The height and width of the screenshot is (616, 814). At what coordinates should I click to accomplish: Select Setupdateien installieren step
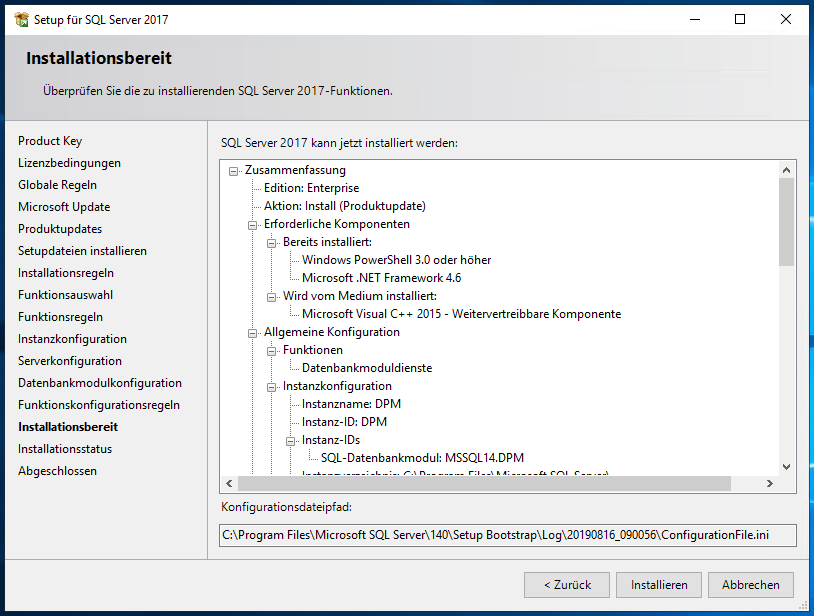click(x=82, y=251)
